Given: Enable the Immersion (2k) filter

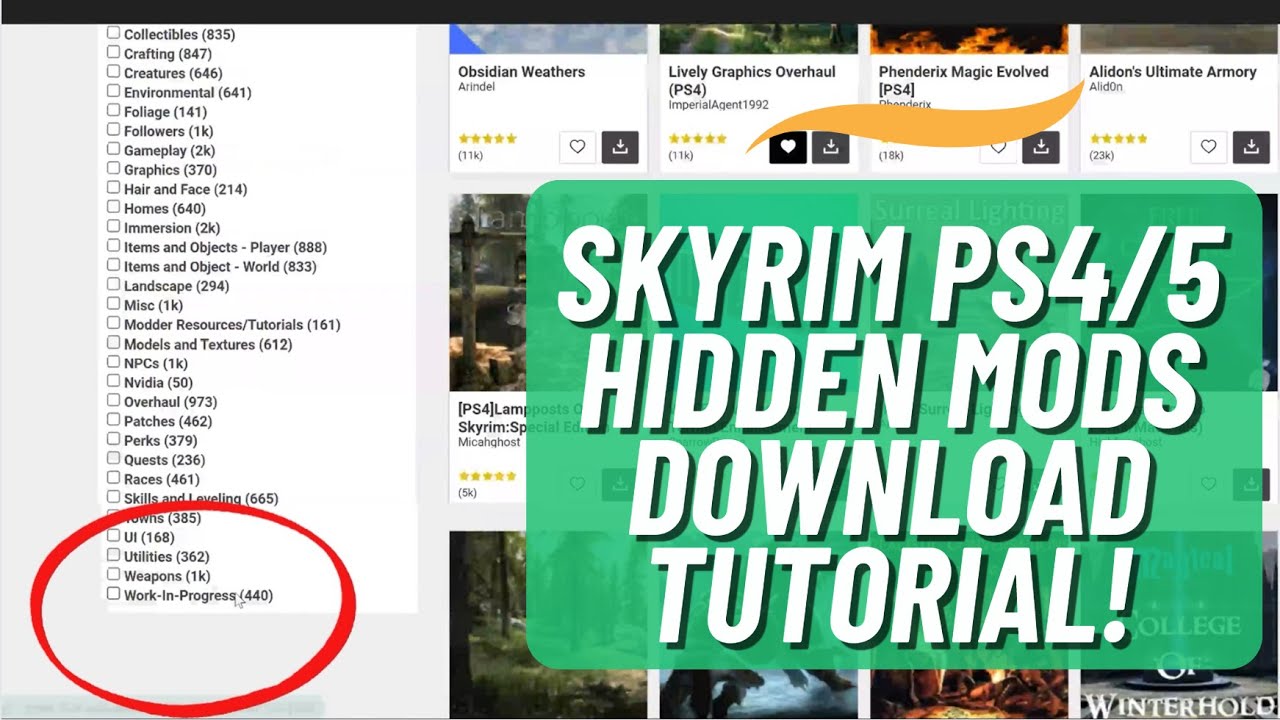Looking at the screenshot, I should (x=114, y=227).
